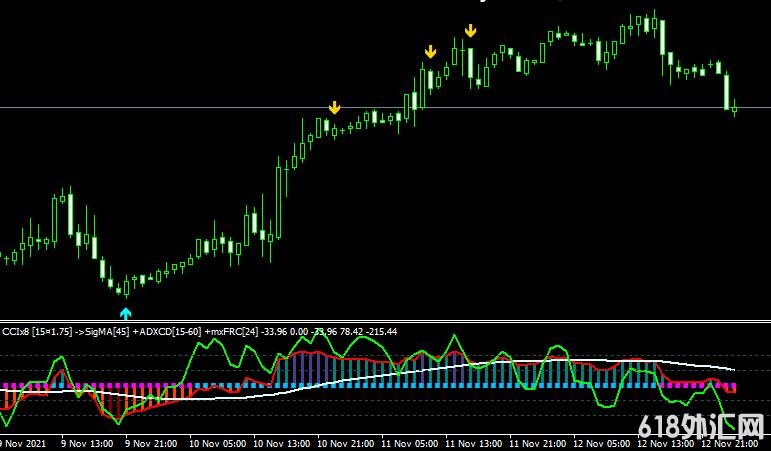Click the '9 Nov 21:00' time label
The width and height of the screenshot is (771, 451).
(151, 444)
